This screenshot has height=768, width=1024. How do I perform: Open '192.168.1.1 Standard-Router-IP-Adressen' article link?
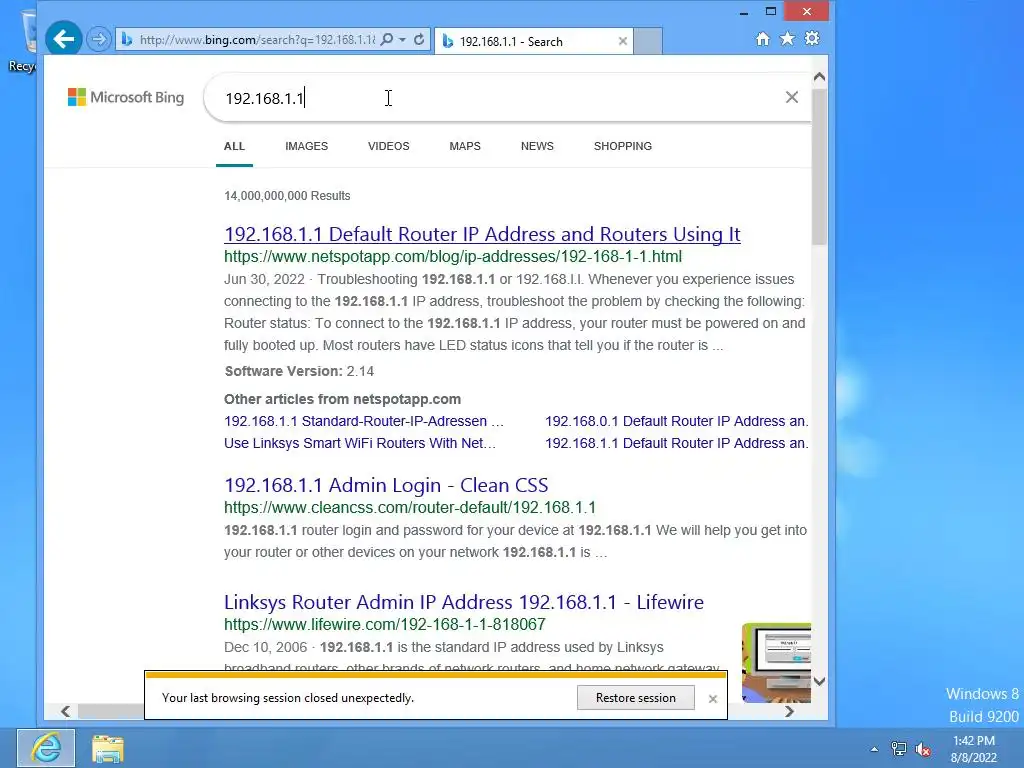[x=364, y=421]
